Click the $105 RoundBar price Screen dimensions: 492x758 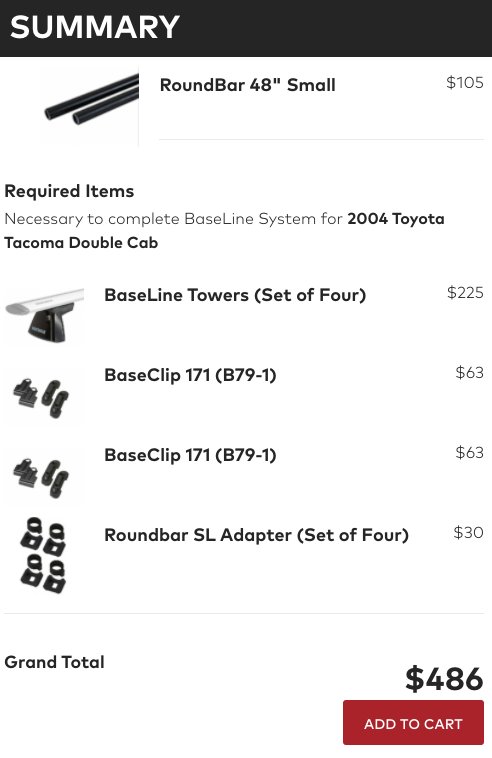[x=464, y=83]
